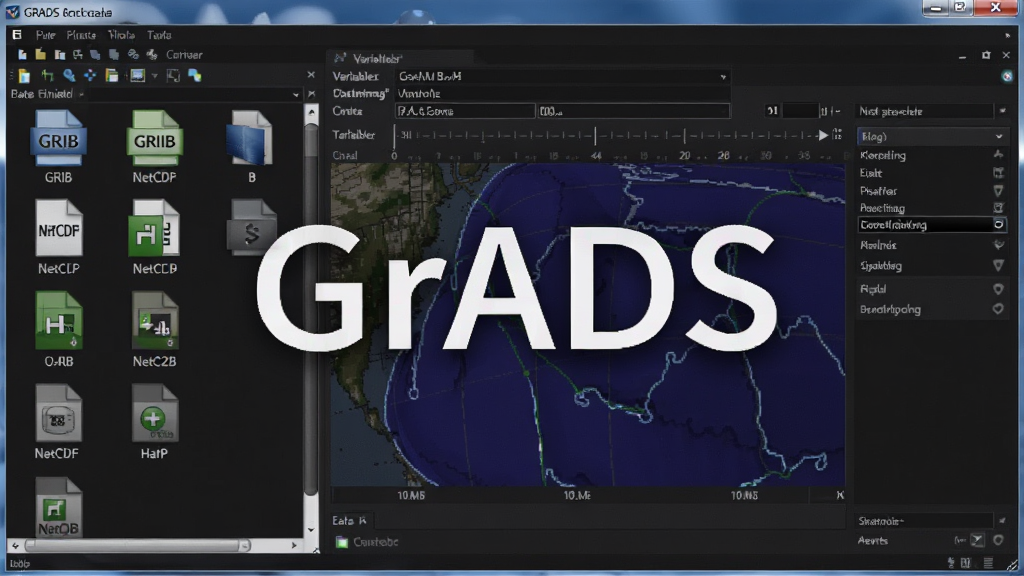
Task: Toggle the icon on the Raalnde row
Action: (x=999, y=245)
